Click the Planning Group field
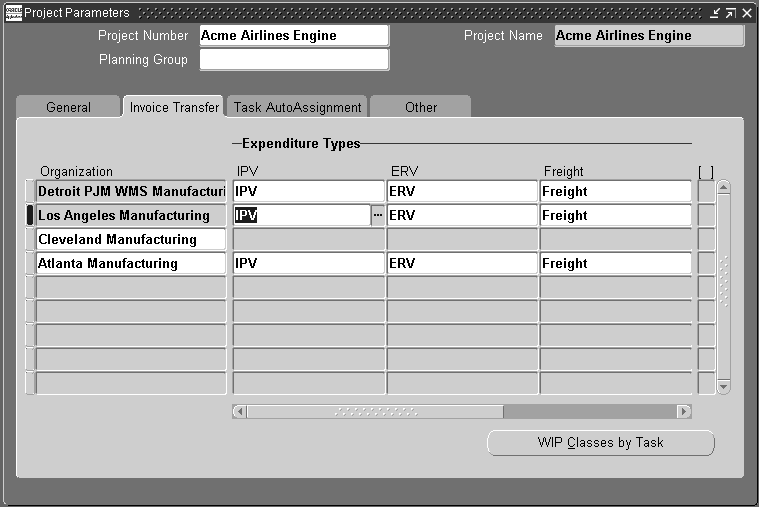This screenshot has width=759, height=507. coord(294,60)
